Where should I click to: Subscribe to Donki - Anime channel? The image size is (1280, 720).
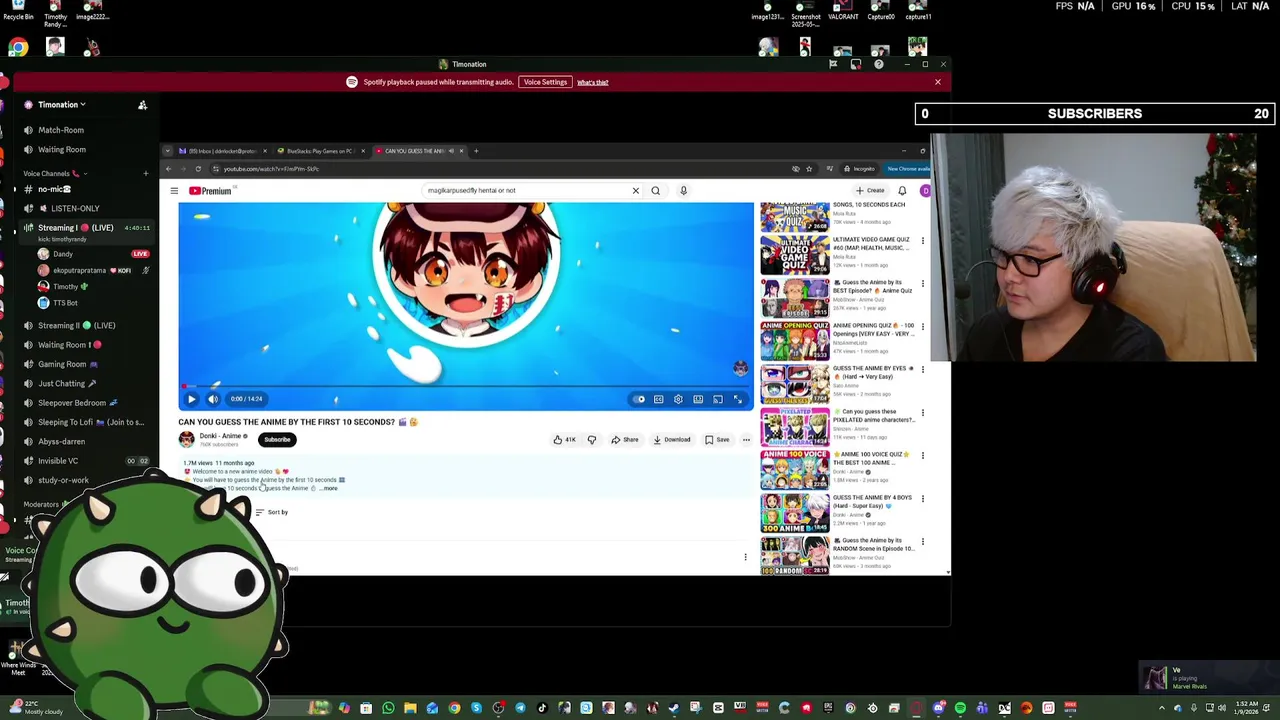277,439
